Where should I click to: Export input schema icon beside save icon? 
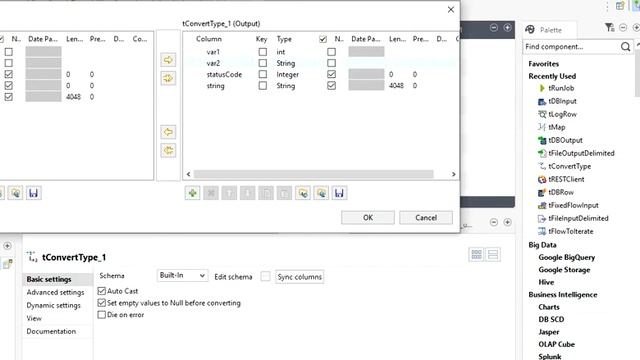pos(16,193)
